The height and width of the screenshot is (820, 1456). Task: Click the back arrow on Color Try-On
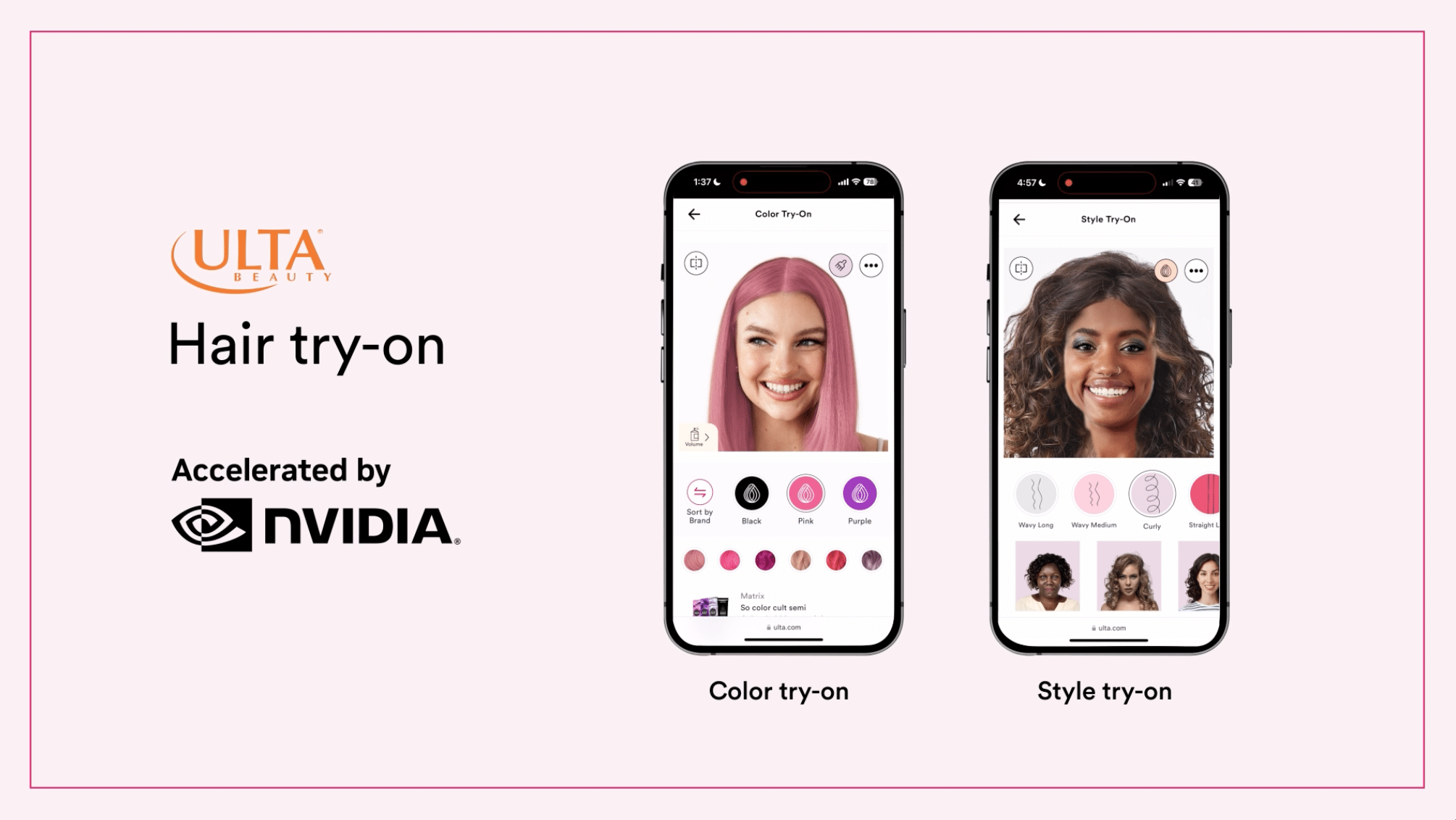tap(694, 214)
